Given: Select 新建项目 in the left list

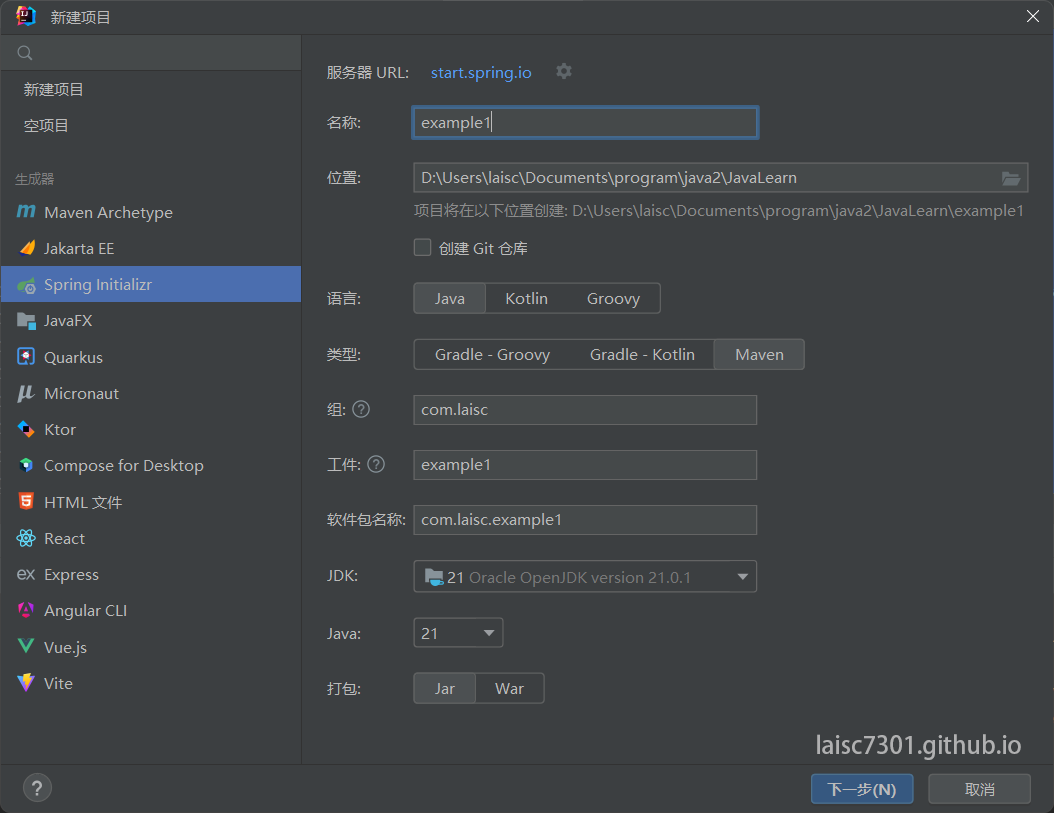Looking at the screenshot, I should [x=54, y=90].
